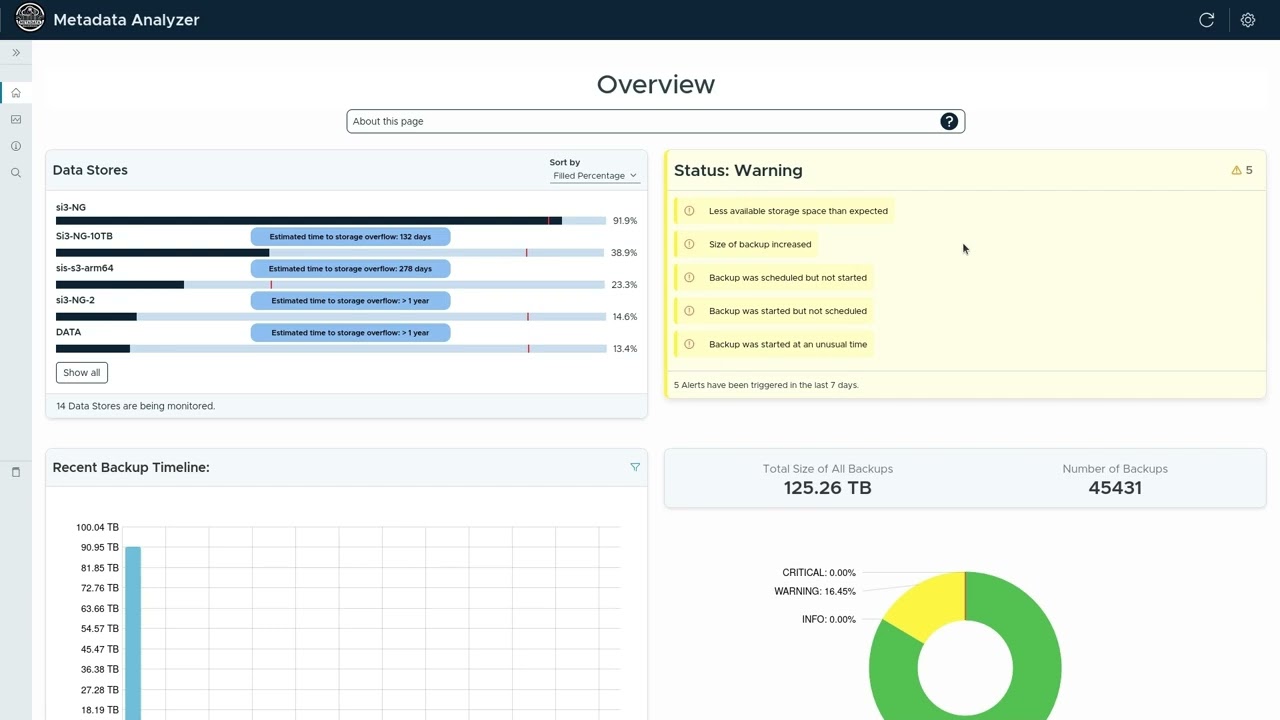This screenshot has height=720, width=1280.
Task: Click the help question mark icon
Action: [x=949, y=121]
